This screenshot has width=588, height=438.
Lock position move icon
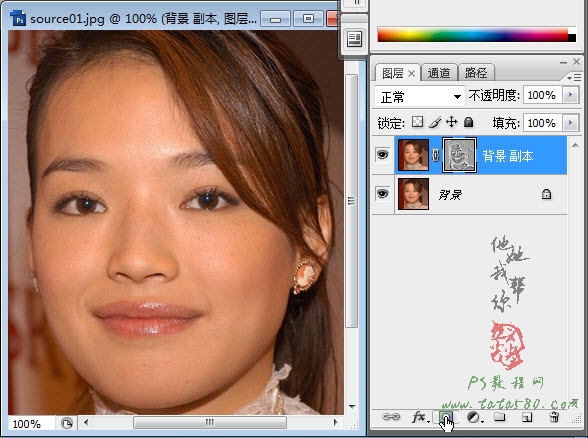point(452,122)
